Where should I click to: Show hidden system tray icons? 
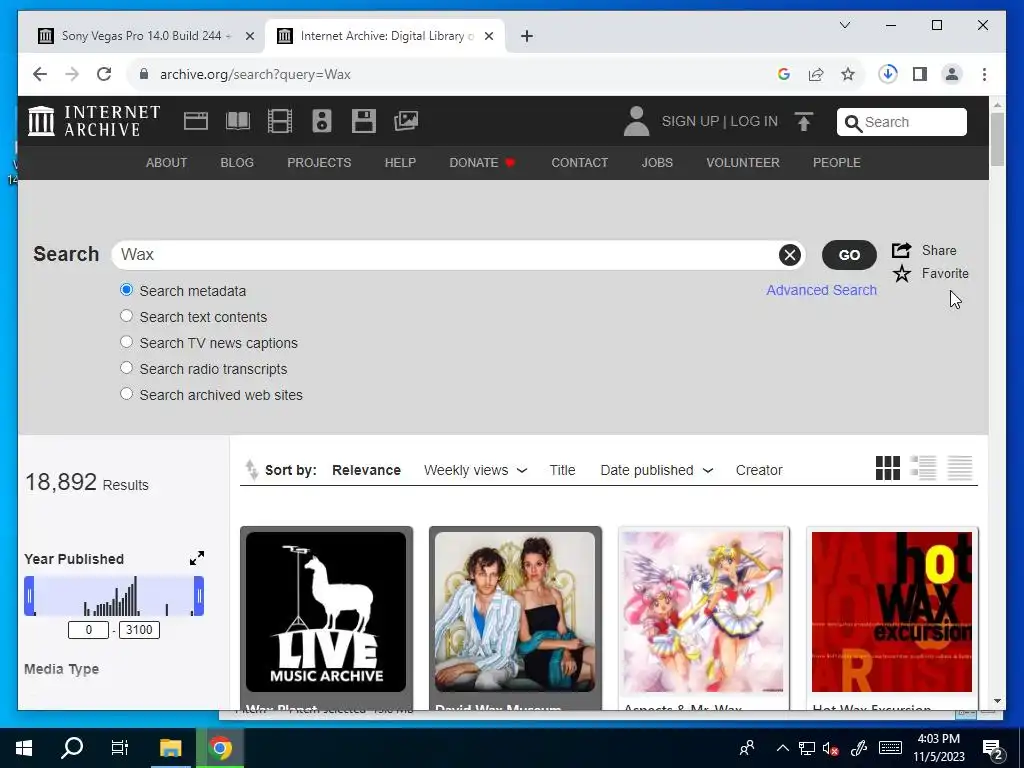coord(782,748)
